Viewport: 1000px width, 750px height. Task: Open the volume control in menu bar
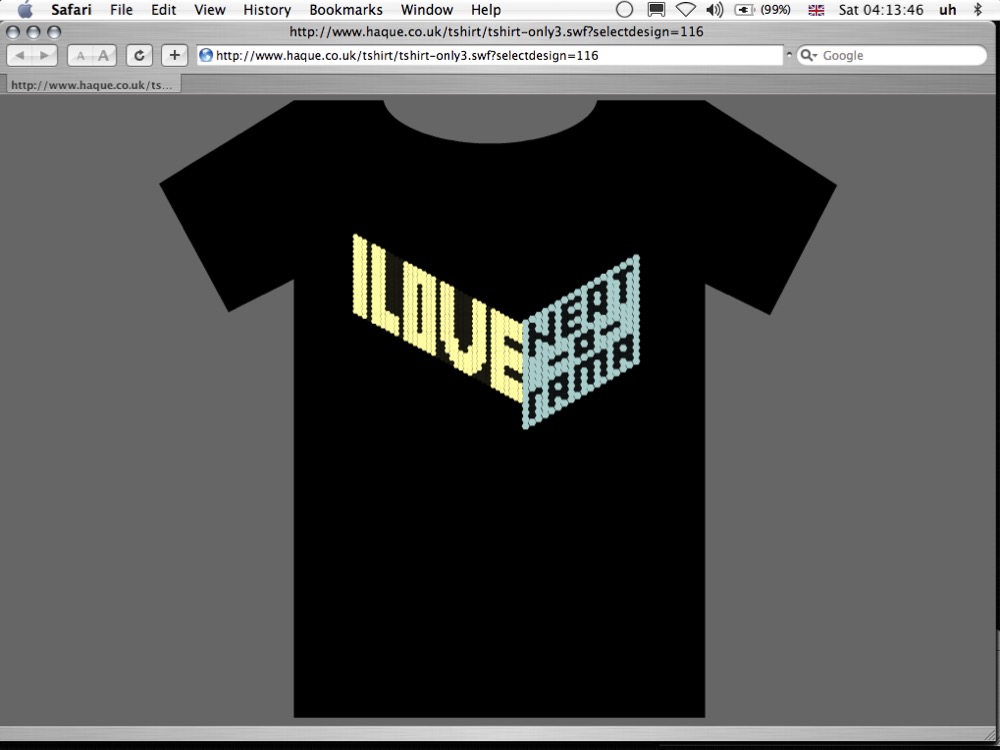[x=715, y=10]
